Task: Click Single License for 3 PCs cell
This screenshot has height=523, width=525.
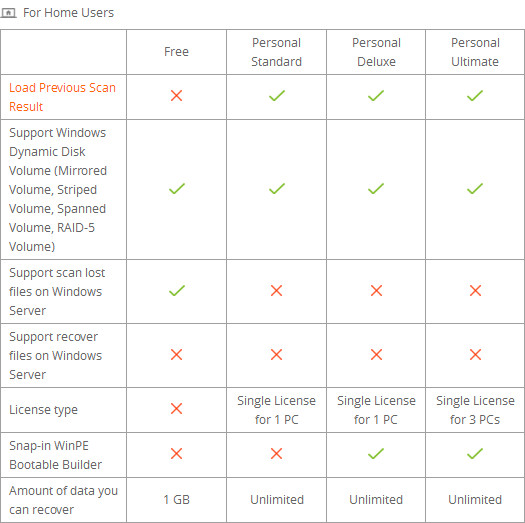Action: point(475,410)
